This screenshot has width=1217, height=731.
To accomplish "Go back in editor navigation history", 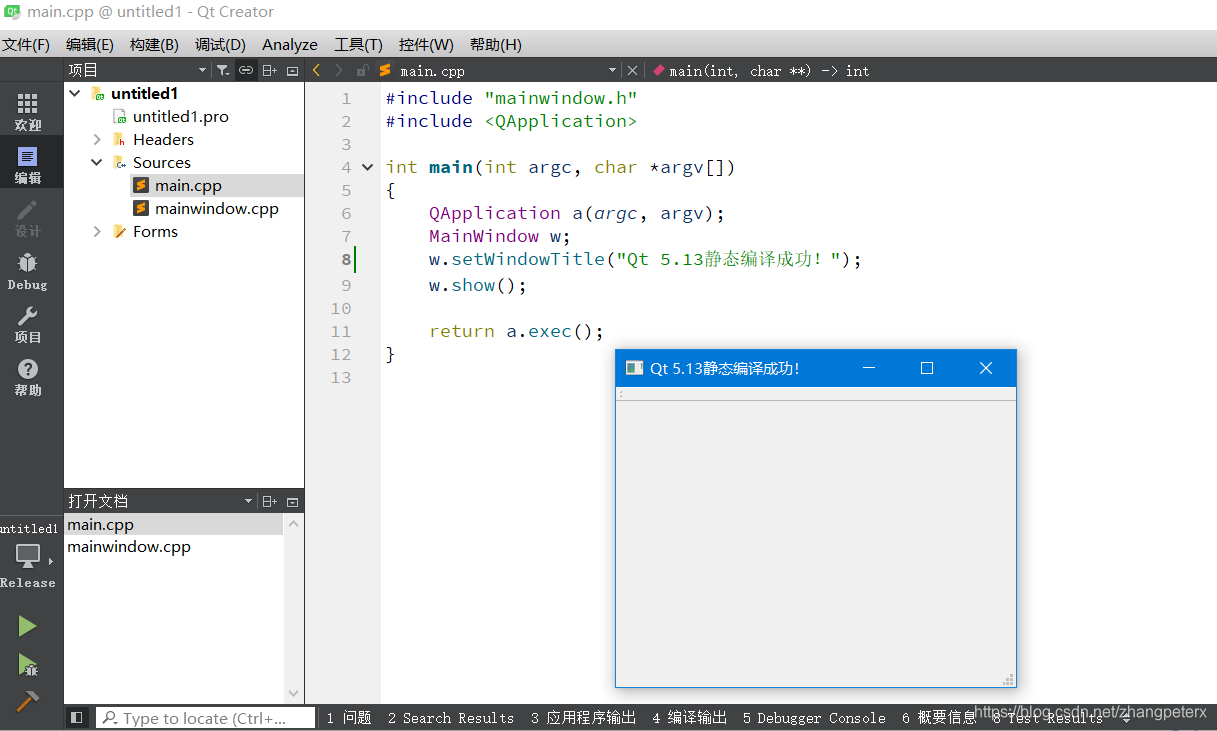I will (317, 70).
